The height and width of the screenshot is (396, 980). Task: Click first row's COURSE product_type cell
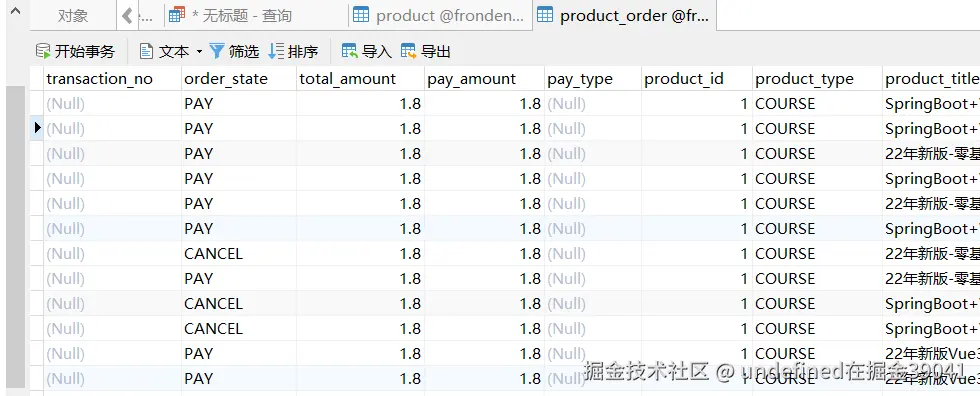click(x=817, y=104)
